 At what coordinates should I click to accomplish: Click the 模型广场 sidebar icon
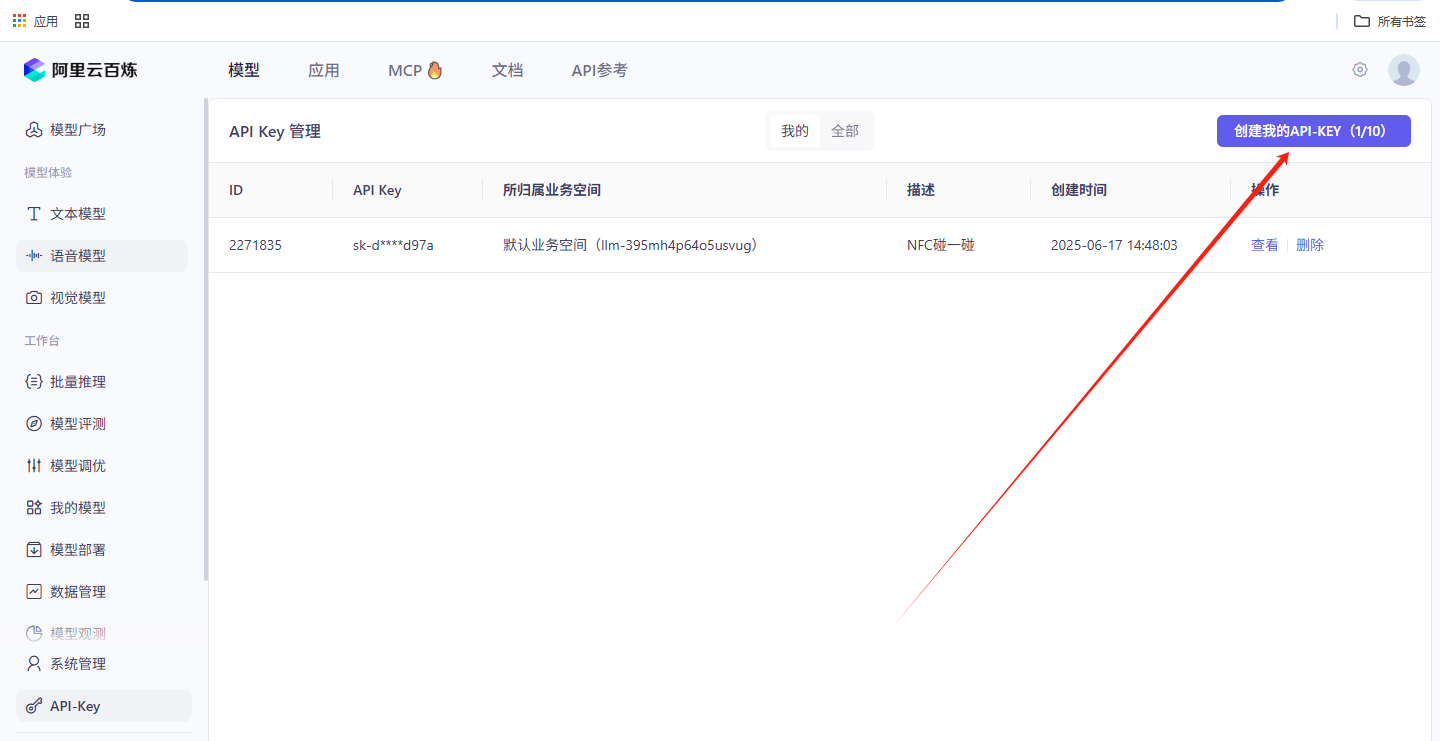click(x=34, y=130)
